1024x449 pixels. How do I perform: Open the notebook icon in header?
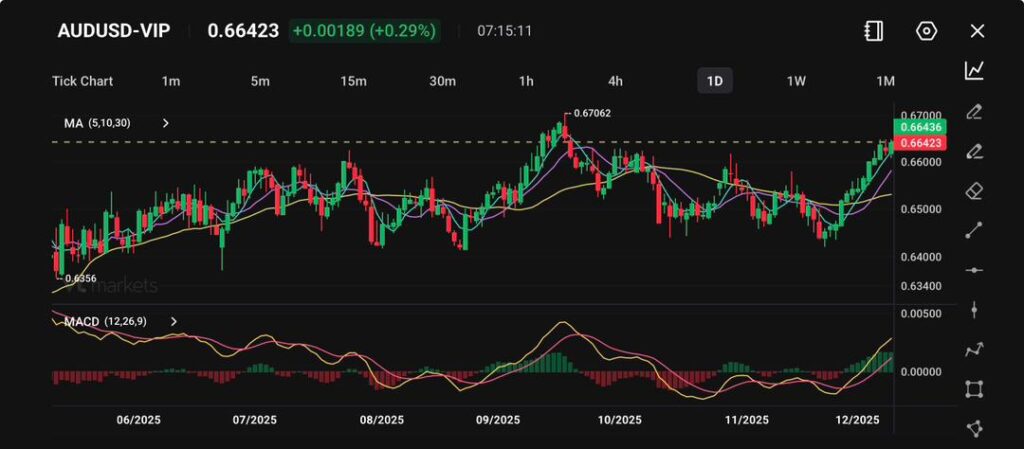click(874, 31)
